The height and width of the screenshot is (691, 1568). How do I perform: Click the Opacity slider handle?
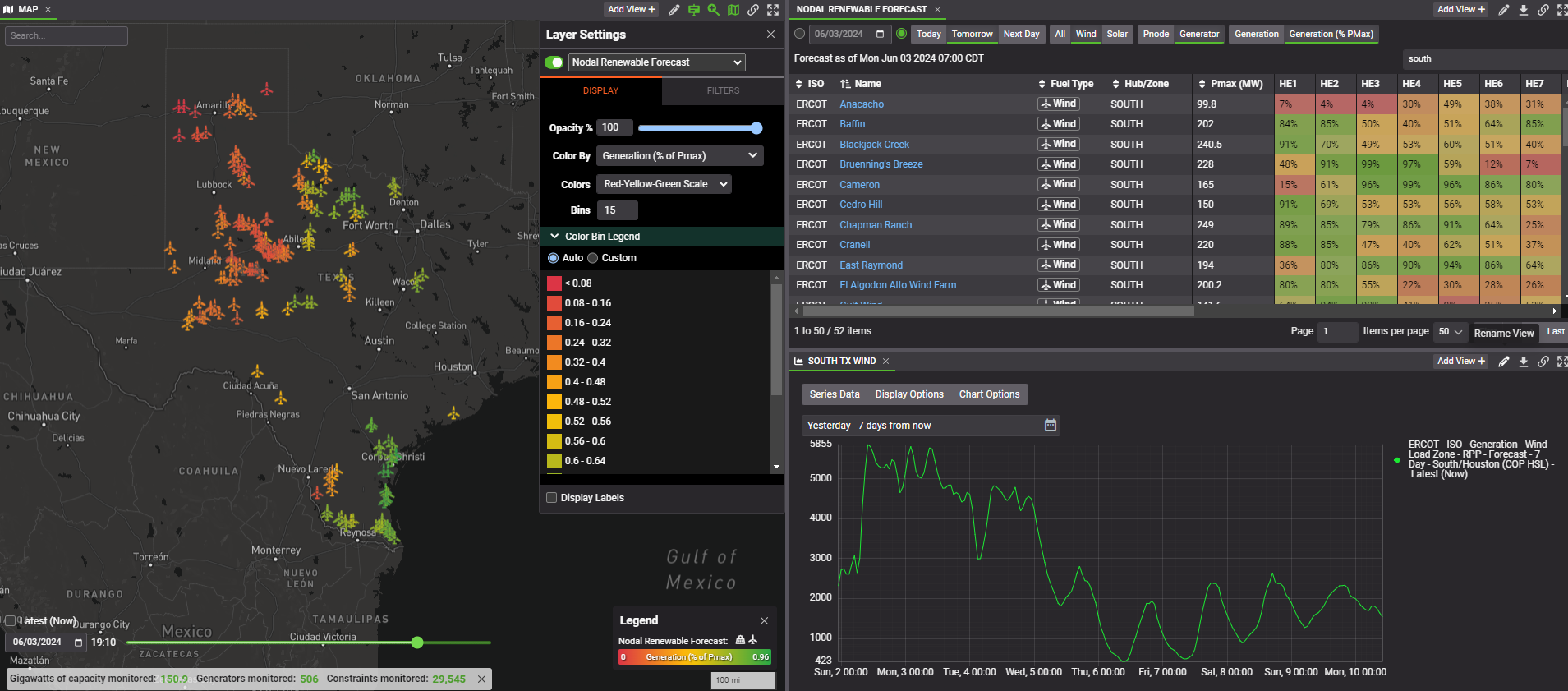click(x=756, y=128)
